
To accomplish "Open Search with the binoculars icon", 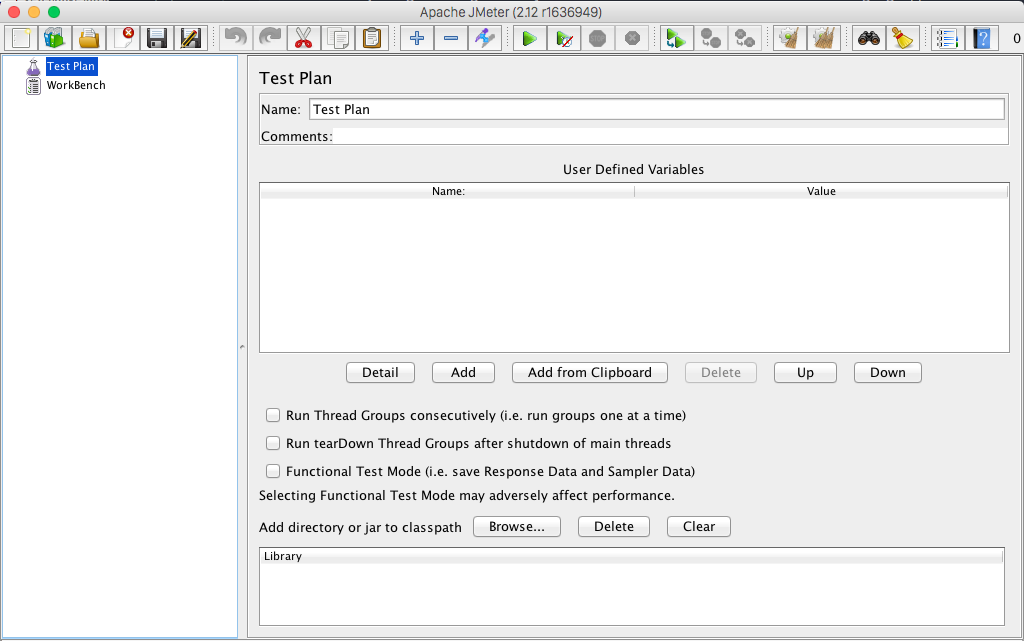I will tap(869, 39).
